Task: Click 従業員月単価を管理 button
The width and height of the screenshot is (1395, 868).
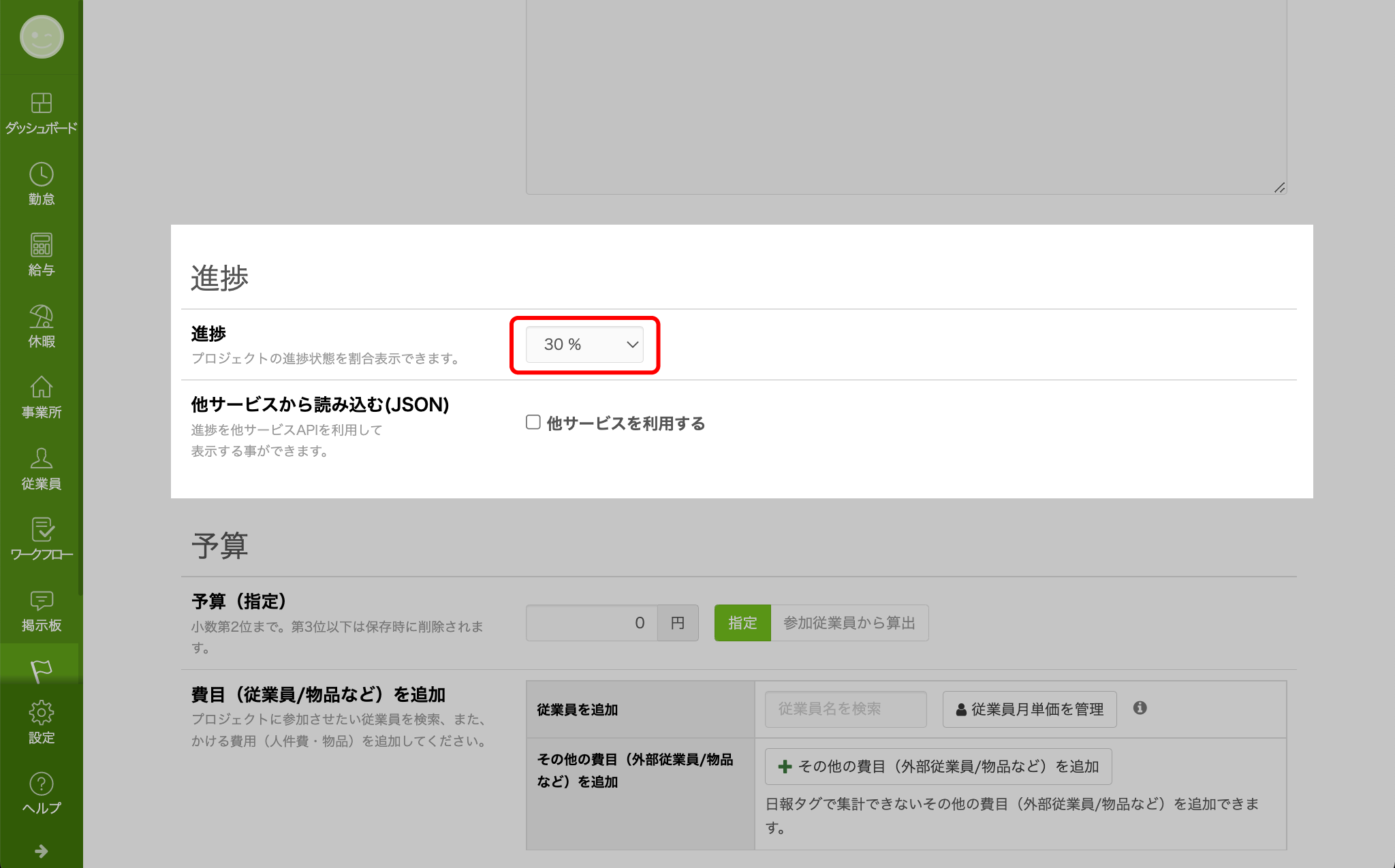Action: click(x=1029, y=709)
